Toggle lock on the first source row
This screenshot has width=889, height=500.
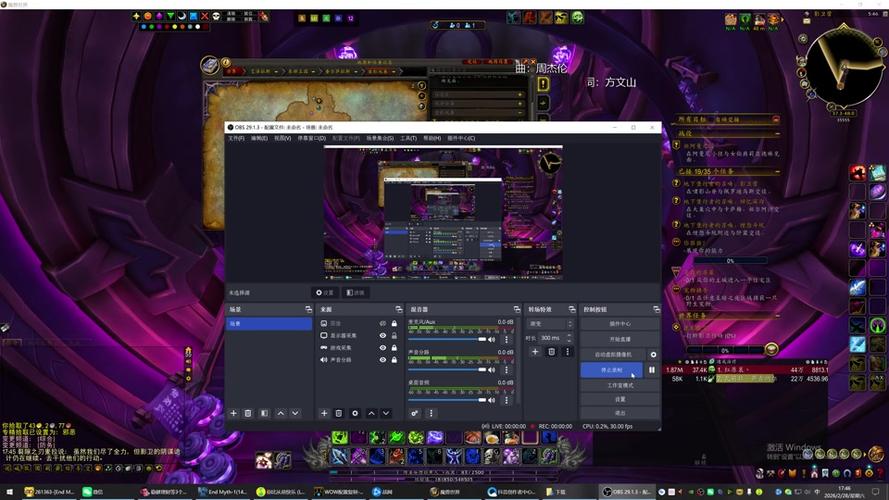pos(394,323)
